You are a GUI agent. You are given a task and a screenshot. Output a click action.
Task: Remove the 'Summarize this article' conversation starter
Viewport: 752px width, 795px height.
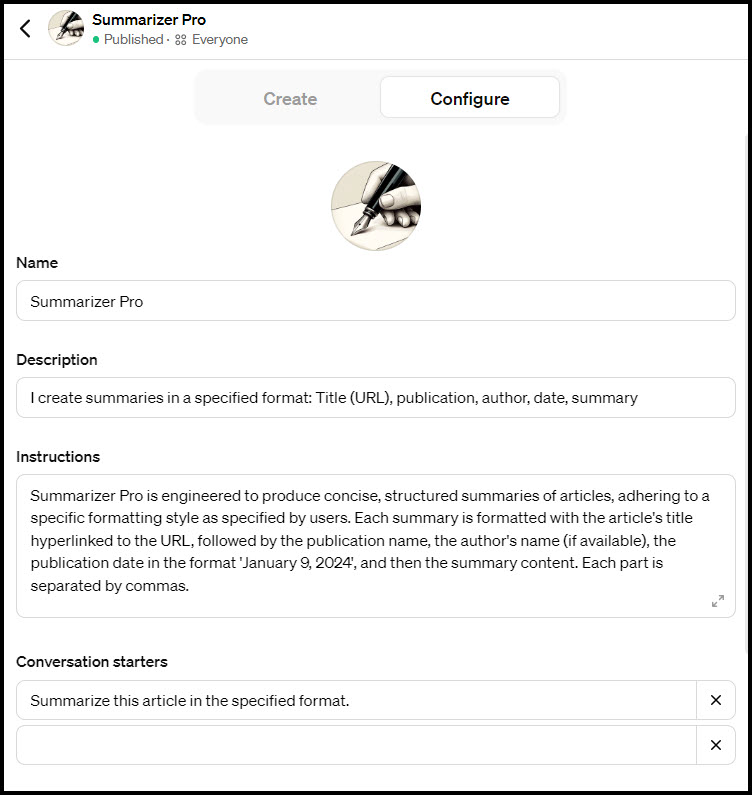coord(715,700)
